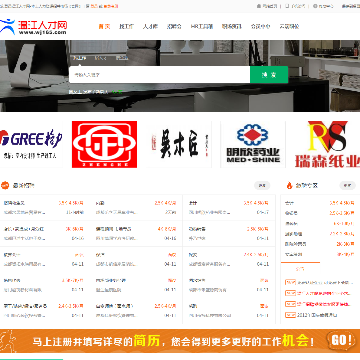Open the HR工具箱 navigation menu item

(202, 27)
